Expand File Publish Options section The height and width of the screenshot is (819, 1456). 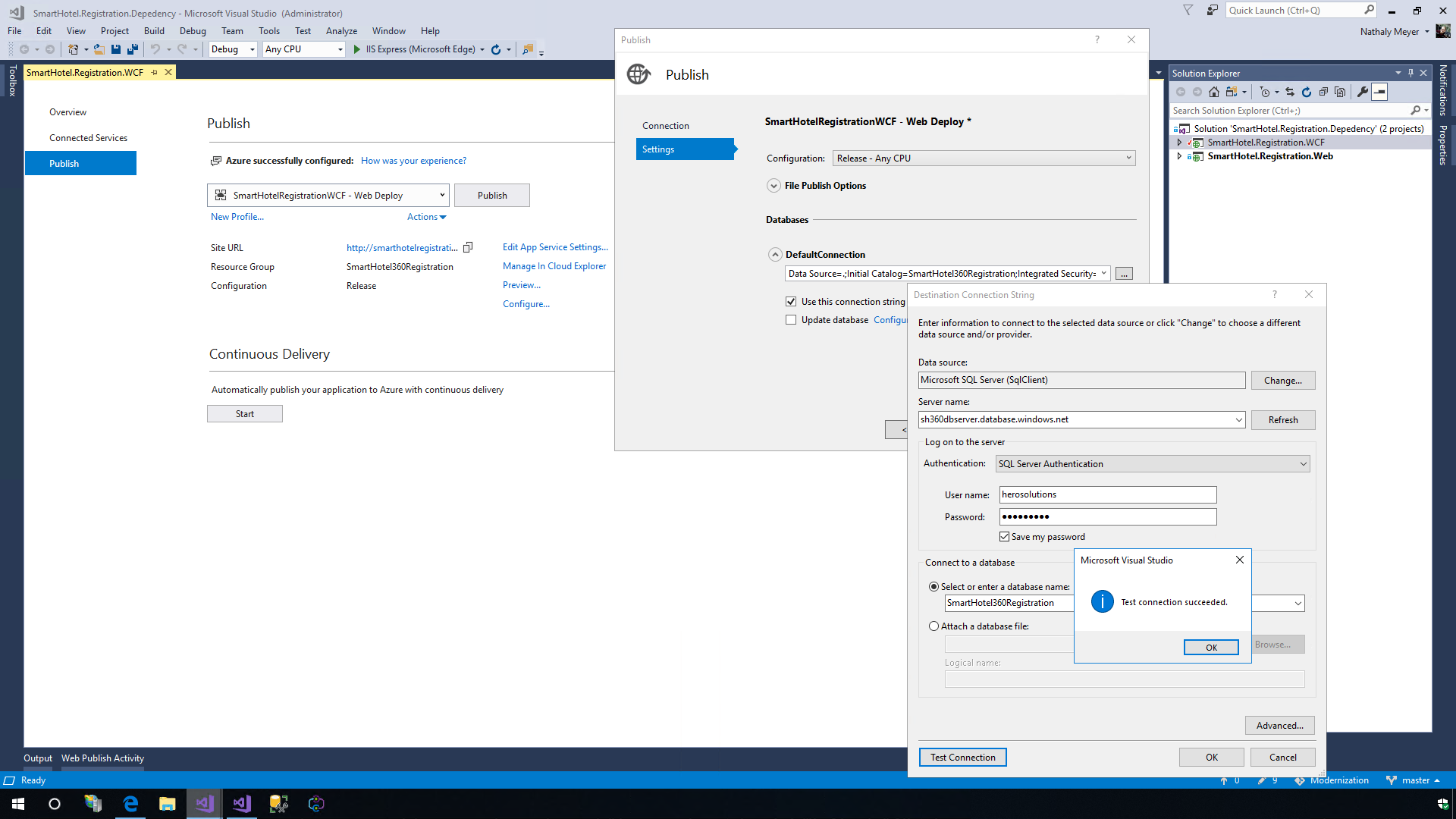773,186
